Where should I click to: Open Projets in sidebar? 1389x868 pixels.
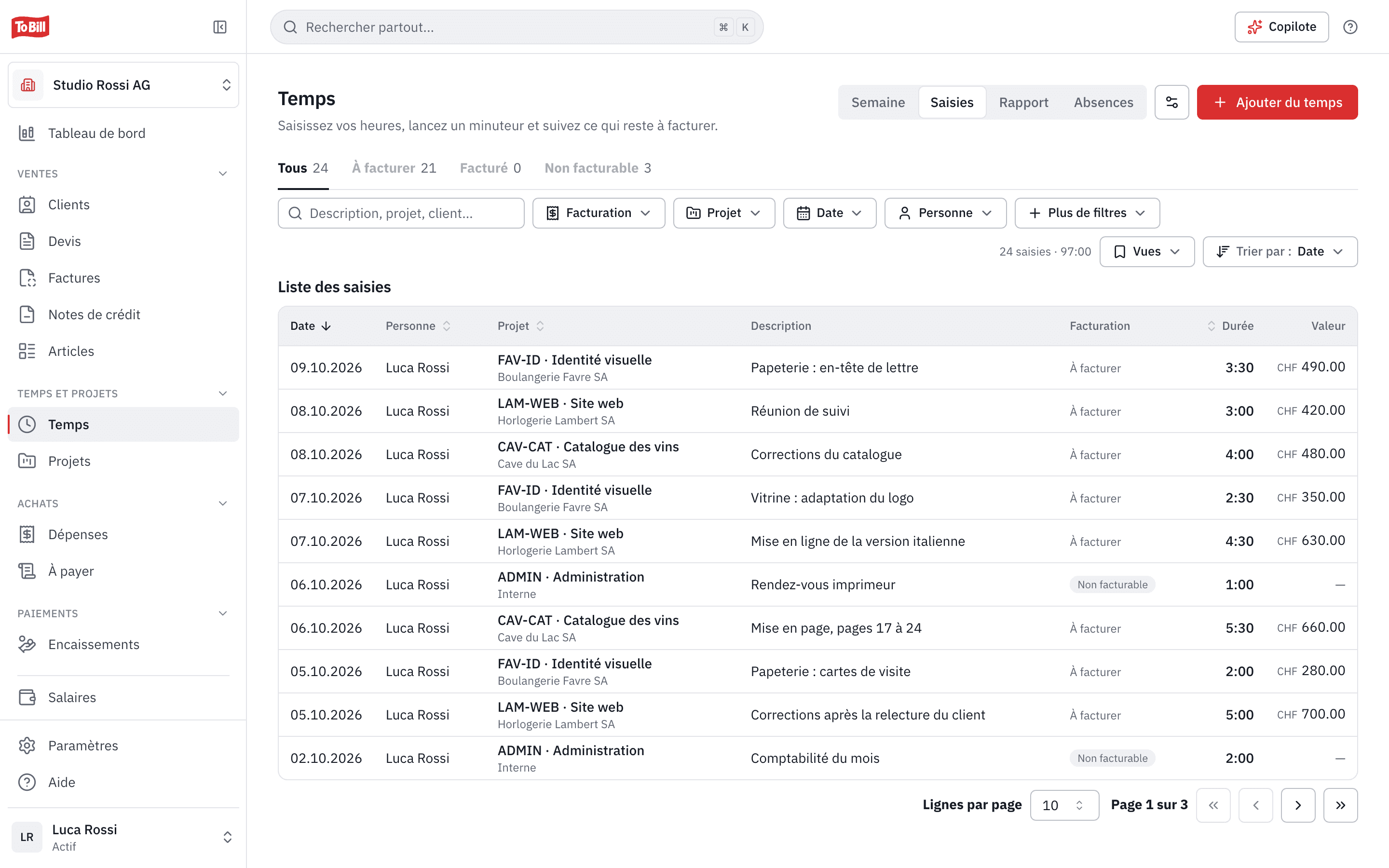(123, 461)
